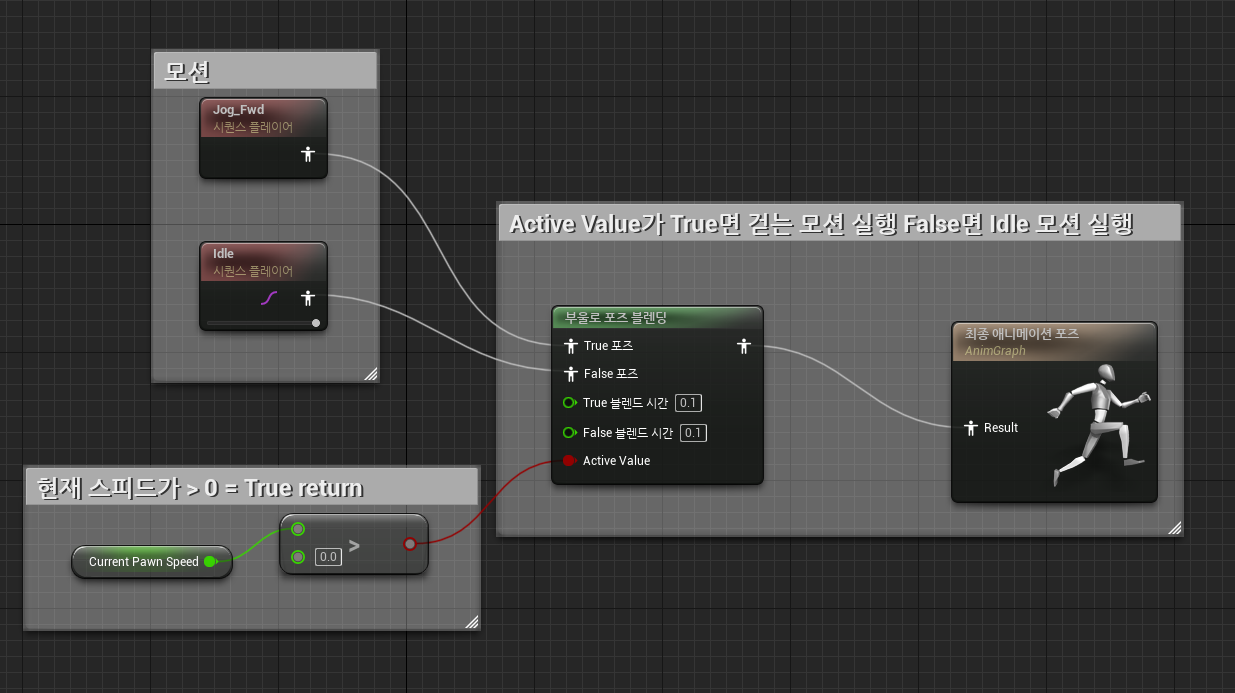Click the Active Value label
1235x693 pixels.
coord(616,461)
